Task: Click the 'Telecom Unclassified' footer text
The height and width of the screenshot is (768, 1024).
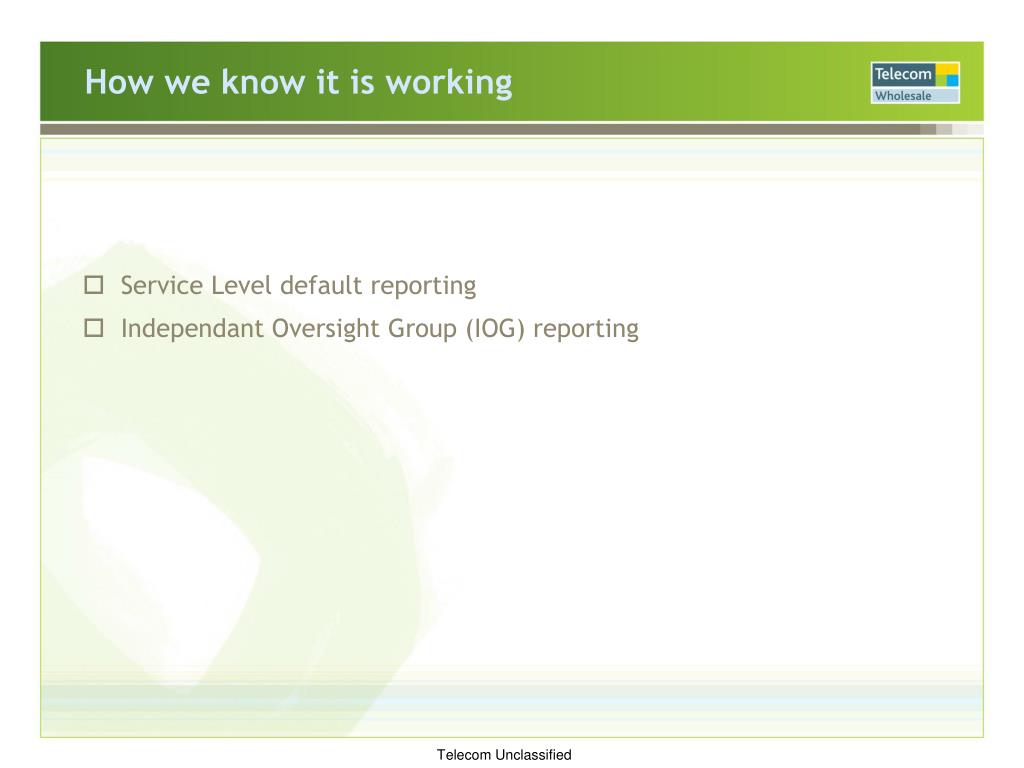Action: click(504, 754)
